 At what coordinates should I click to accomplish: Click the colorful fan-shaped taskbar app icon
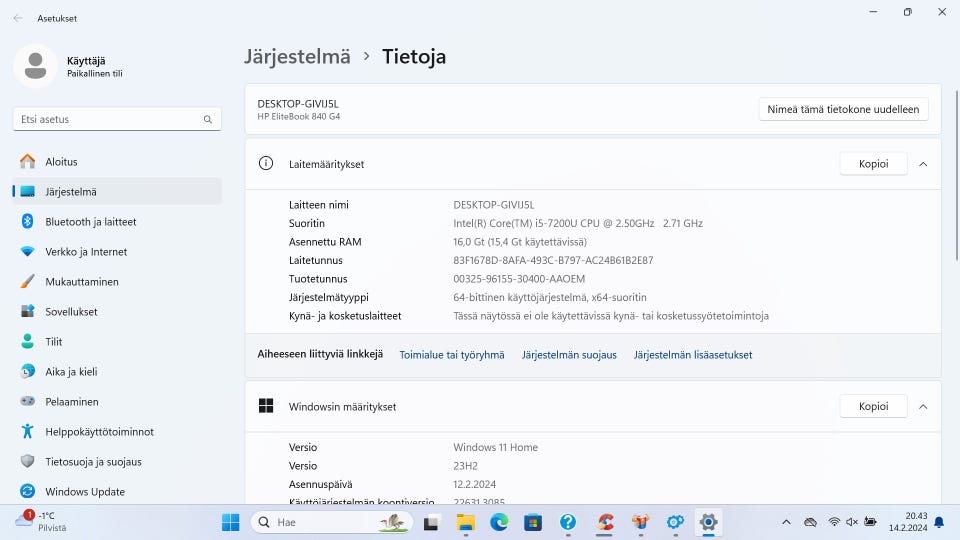640,522
